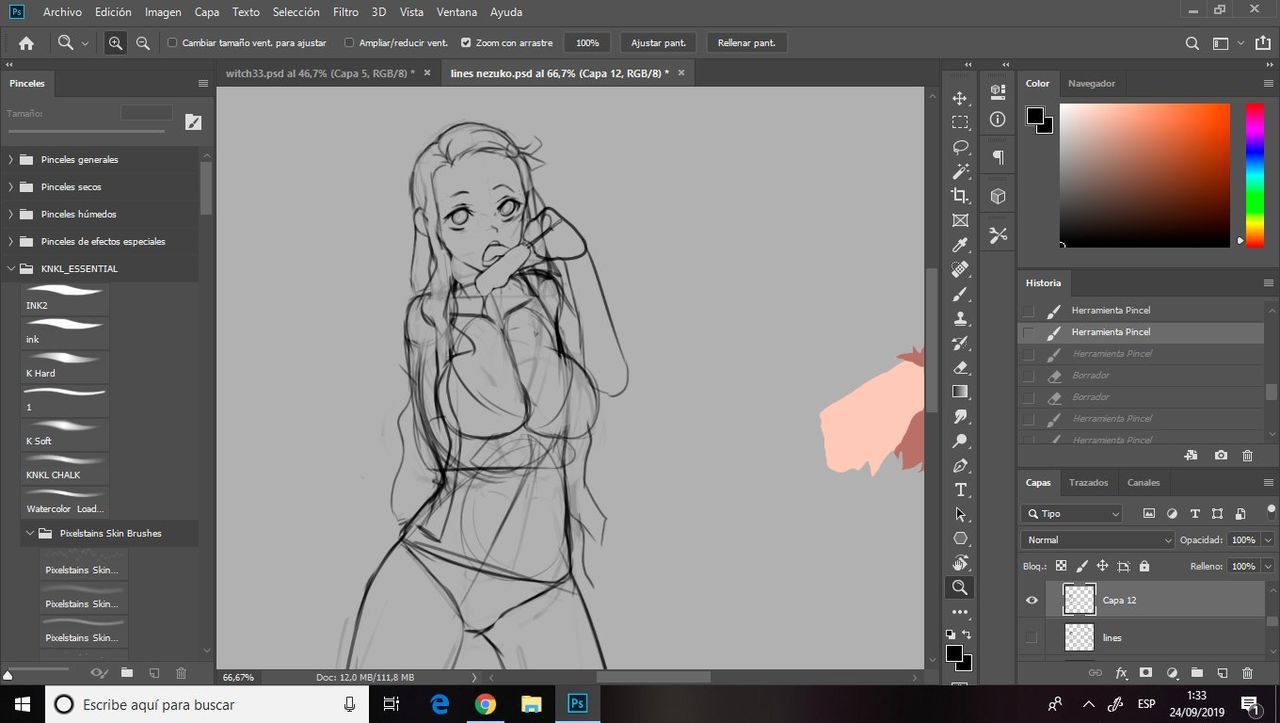Collapse KNKL_ESSENTIAL brush folder
1280x723 pixels.
click(x=11, y=268)
